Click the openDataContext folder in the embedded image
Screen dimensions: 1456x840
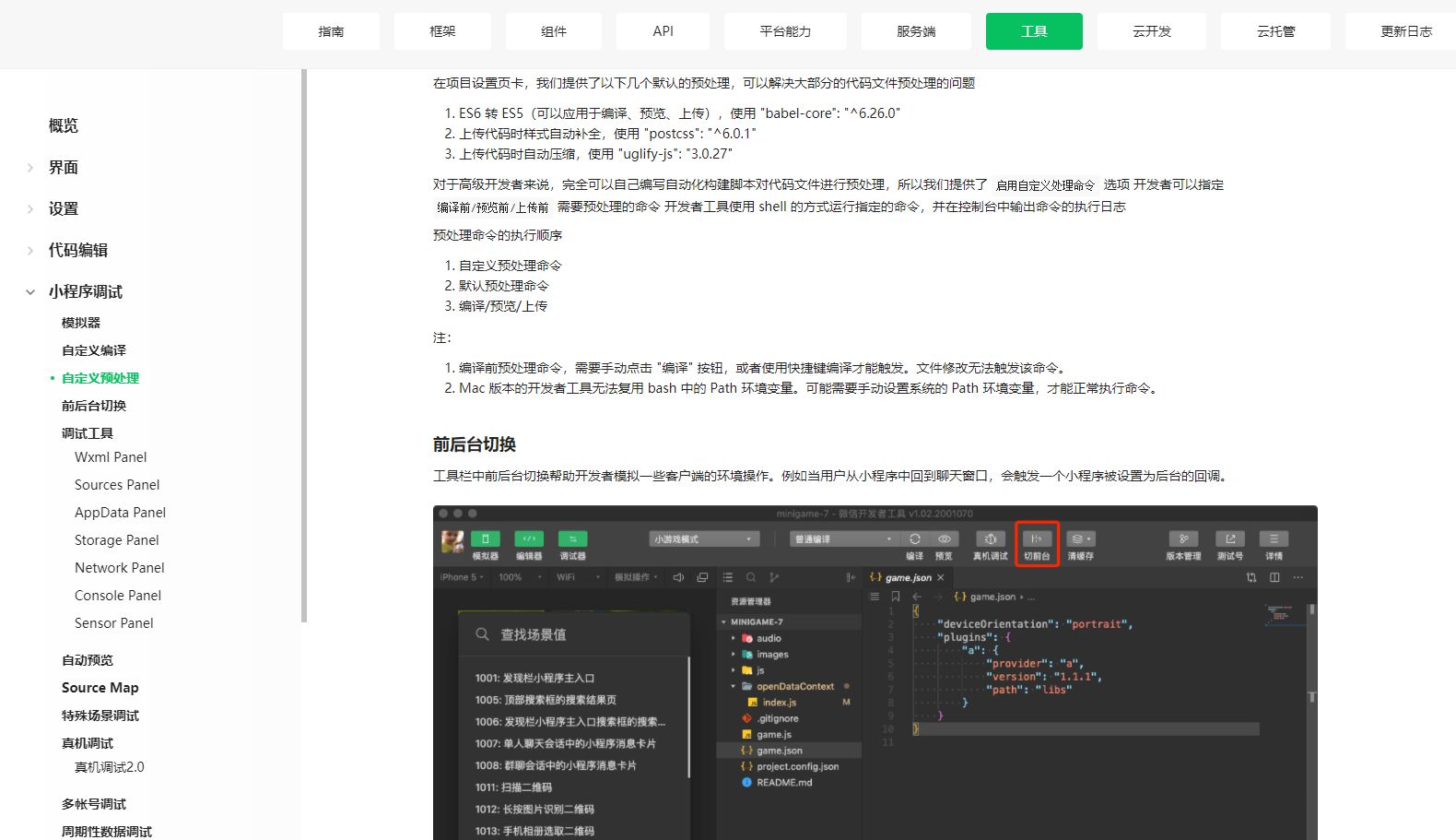click(794, 687)
